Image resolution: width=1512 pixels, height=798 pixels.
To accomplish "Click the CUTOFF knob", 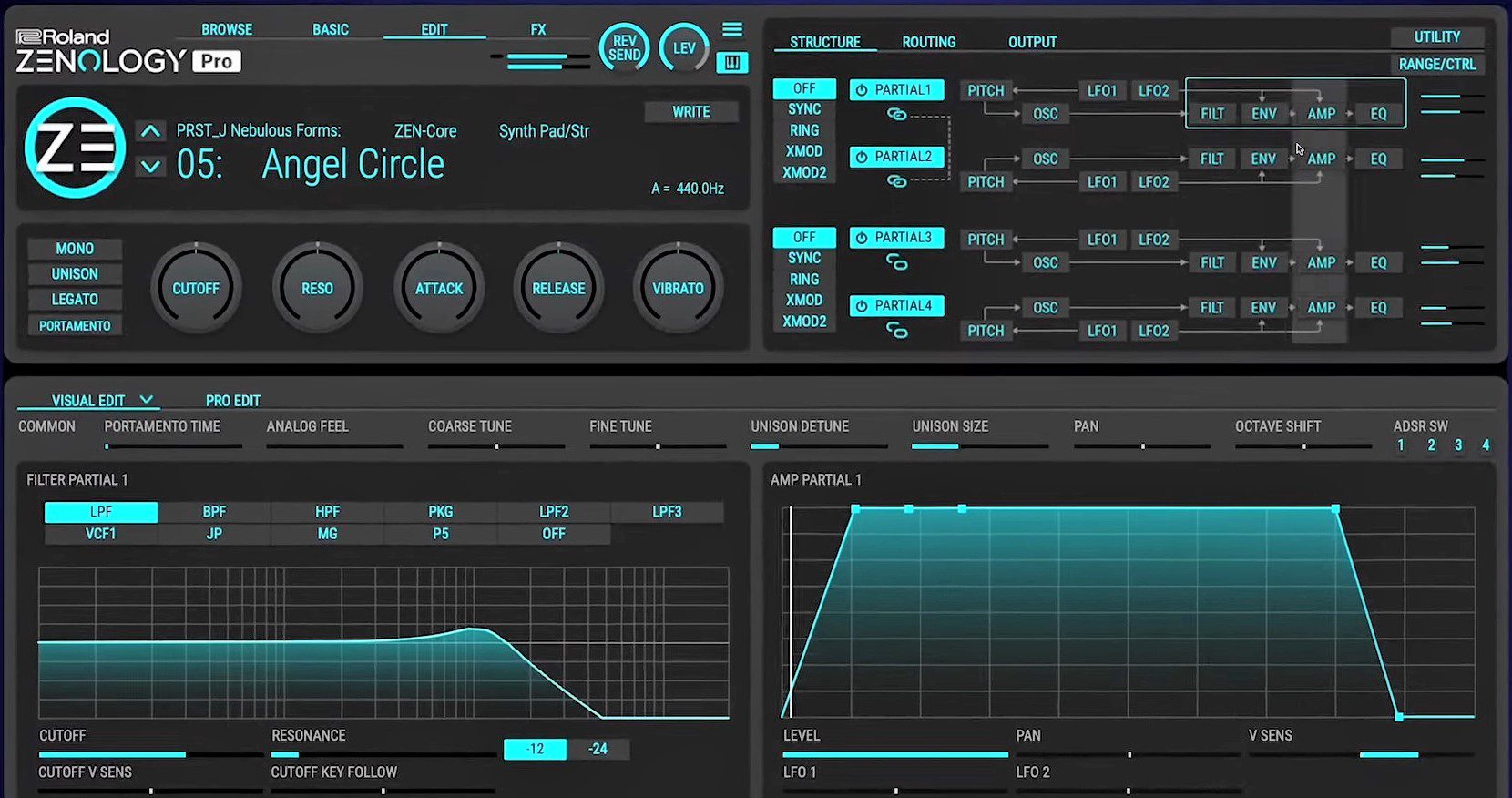I will (x=196, y=288).
